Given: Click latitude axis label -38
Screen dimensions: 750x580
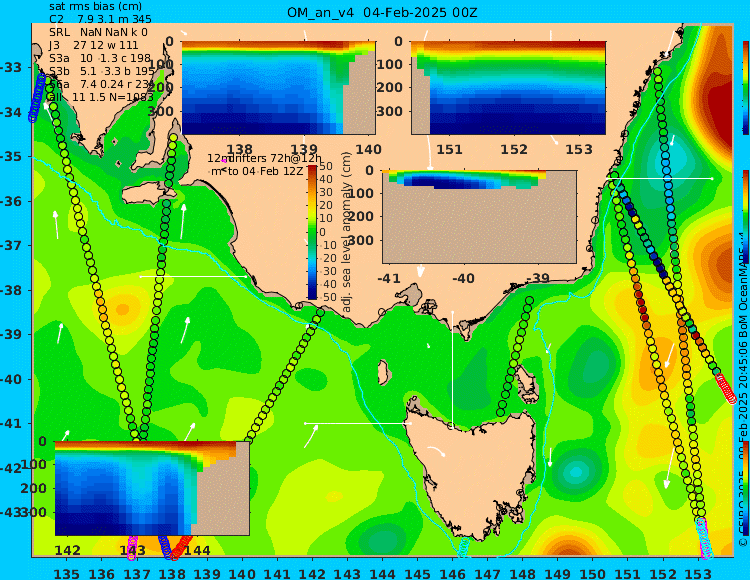Looking at the screenshot, I should tap(11, 290).
